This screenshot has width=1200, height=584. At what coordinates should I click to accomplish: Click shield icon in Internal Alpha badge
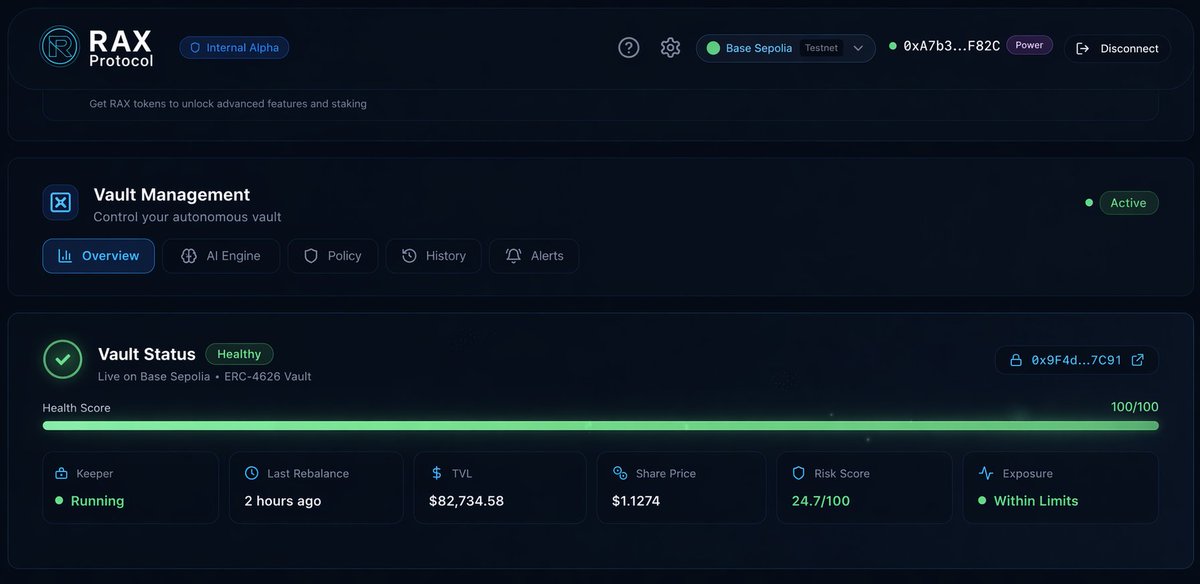(195, 47)
